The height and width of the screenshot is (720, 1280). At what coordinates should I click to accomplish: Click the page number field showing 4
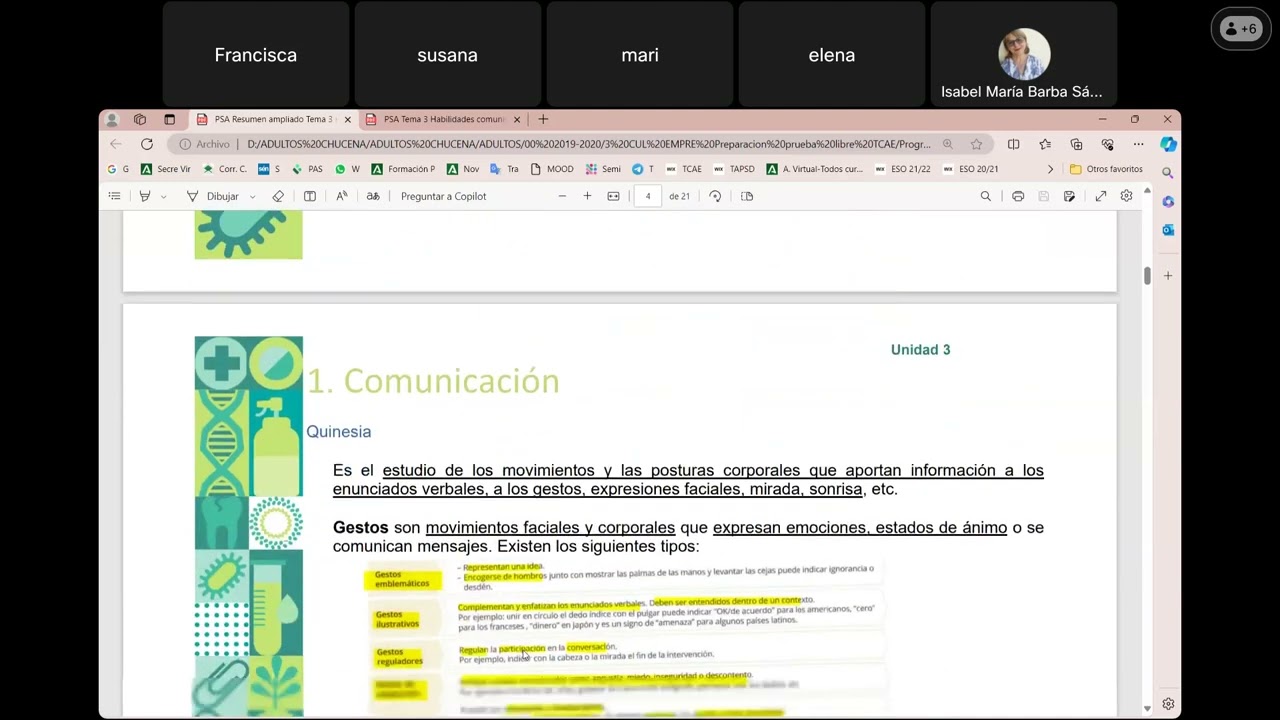pyautogui.click(x=648, y=196)
